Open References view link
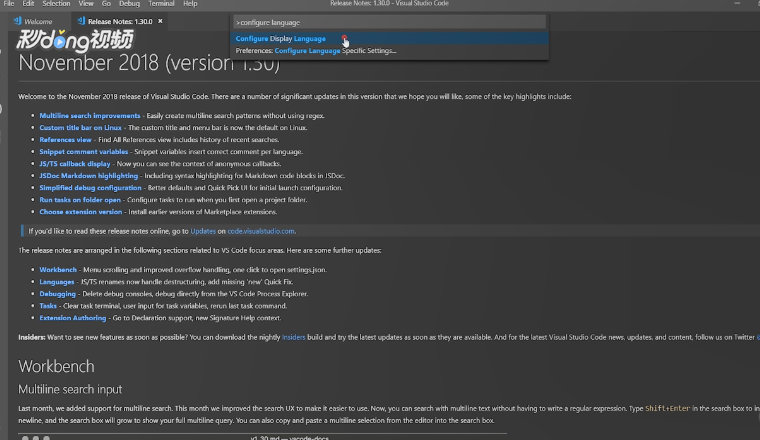The height and width of the screenshot is (440, 760). coord(65,140)
